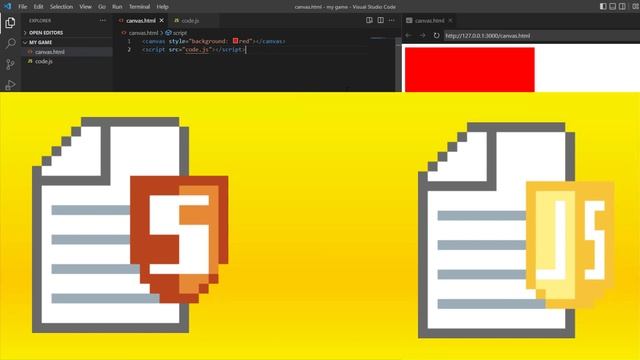Close the canvas.html editor tab
This screenshot has width=640, height=360.
pos(162,20)
